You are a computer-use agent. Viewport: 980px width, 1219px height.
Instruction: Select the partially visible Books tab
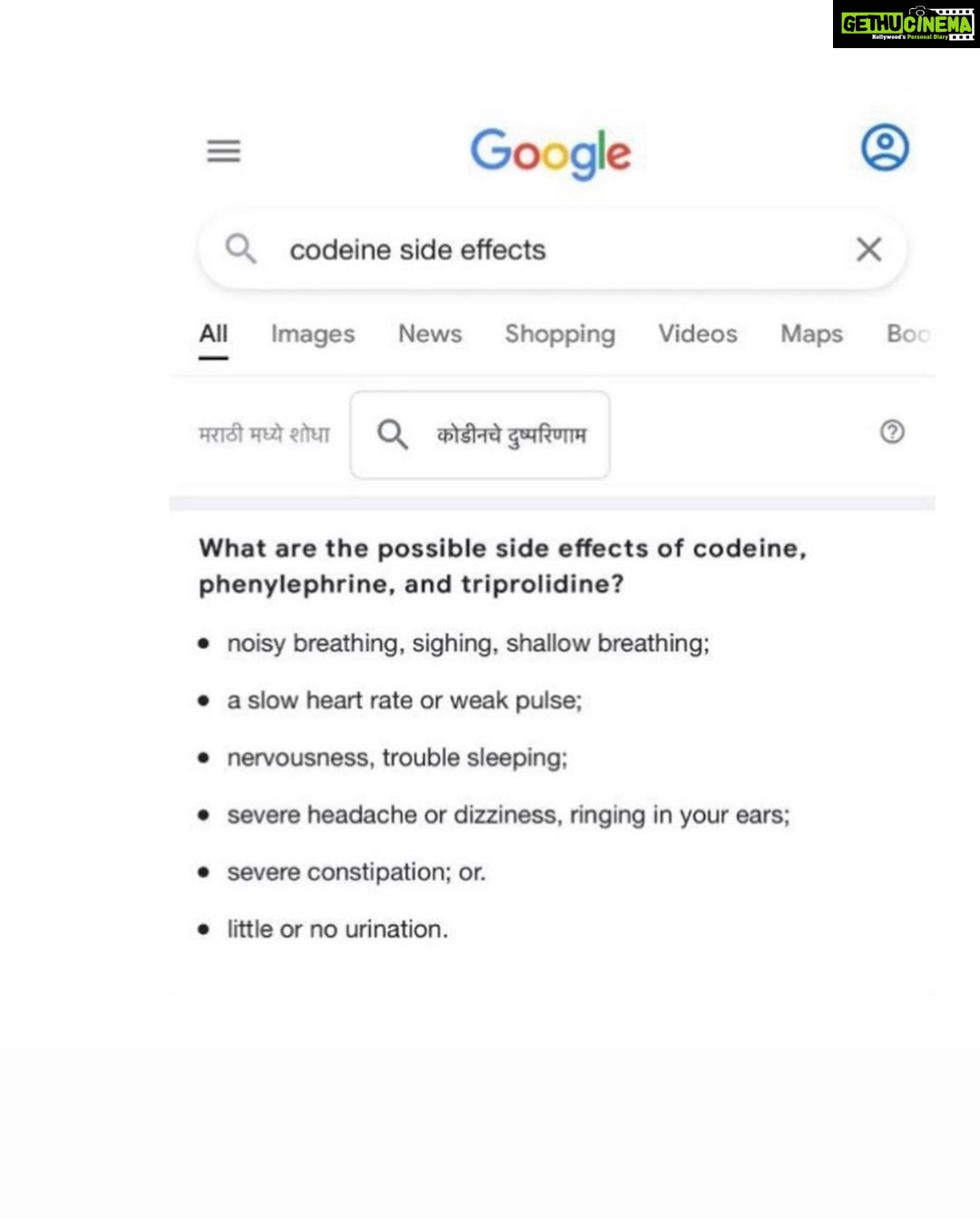[909, 334]
